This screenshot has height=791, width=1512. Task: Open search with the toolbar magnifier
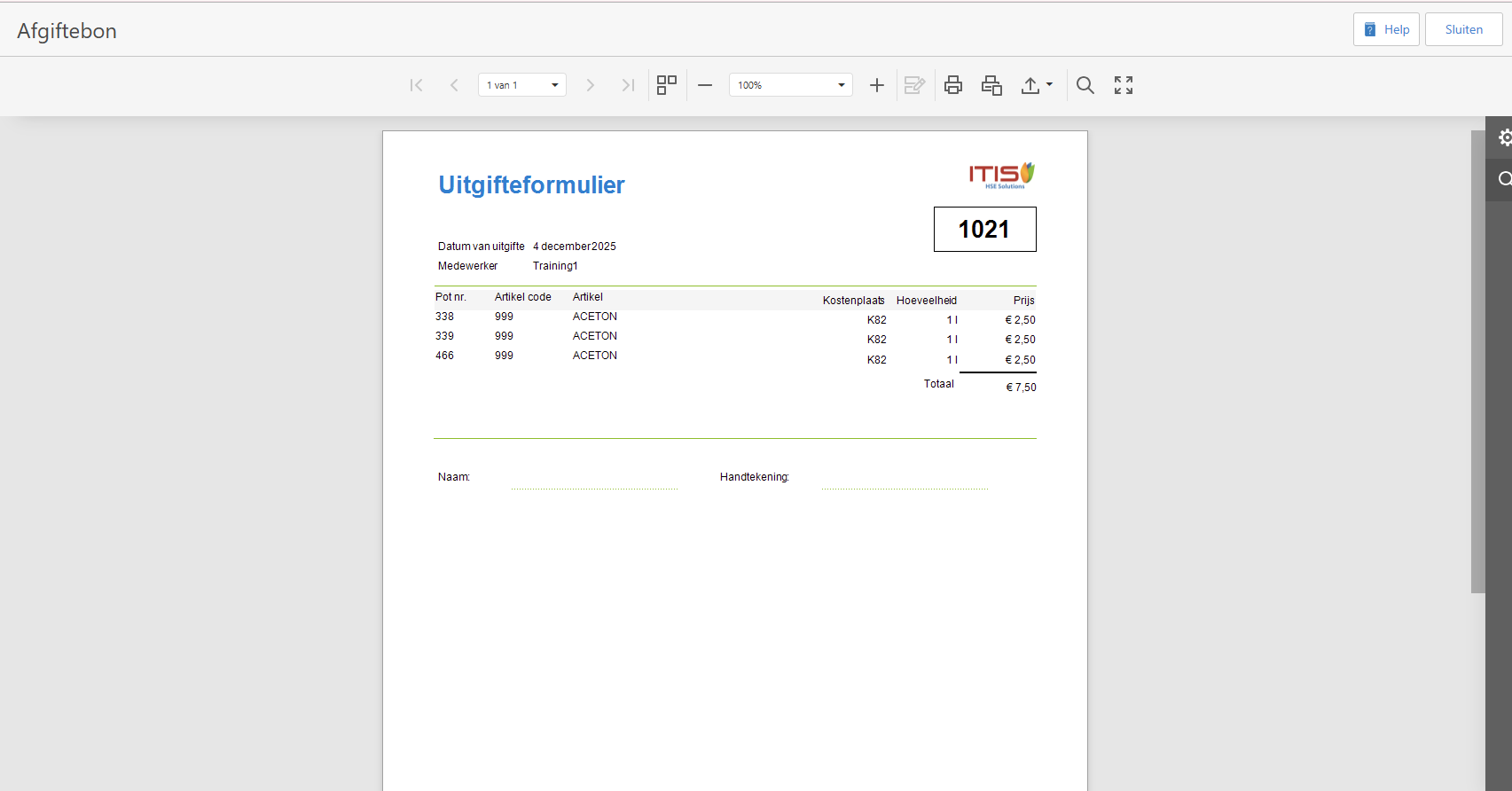point(1085,85)
